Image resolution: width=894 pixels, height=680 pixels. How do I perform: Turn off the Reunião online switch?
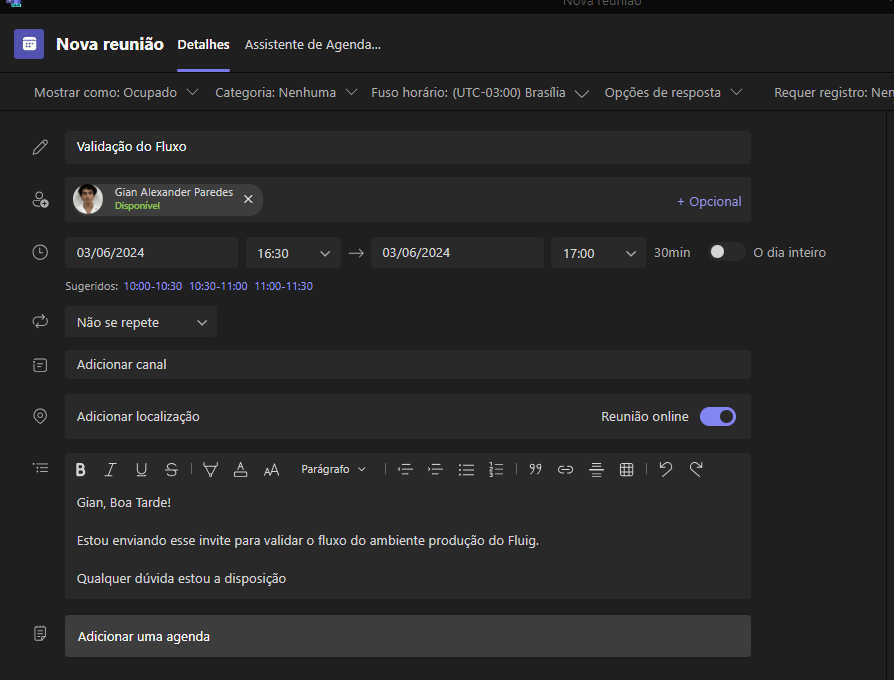tap(718, 417)
